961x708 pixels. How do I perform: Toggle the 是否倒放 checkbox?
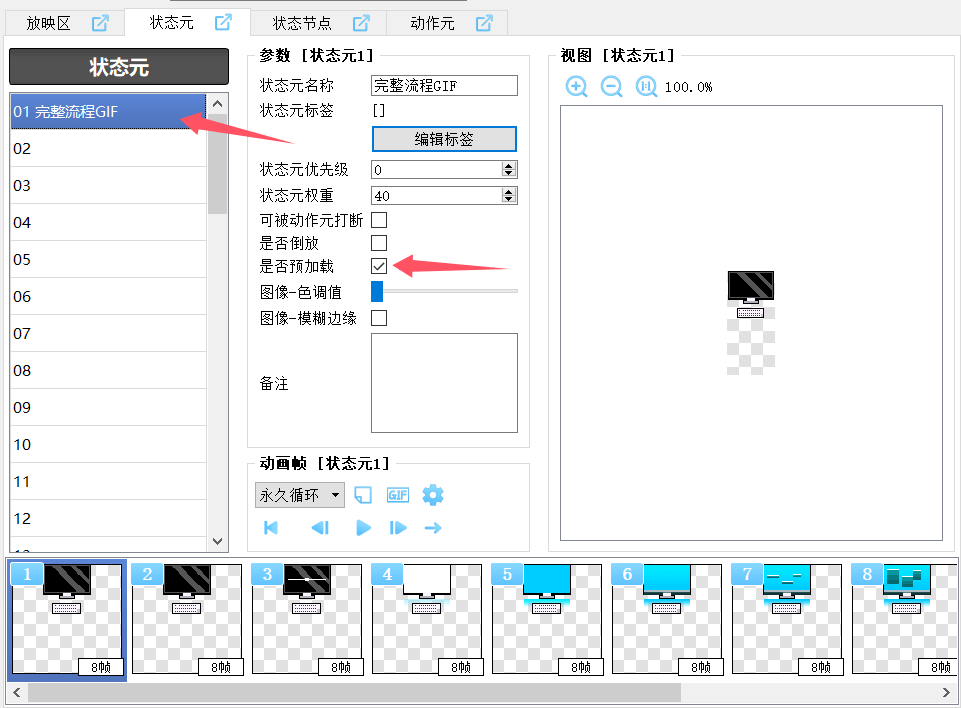tap(379, 243)
